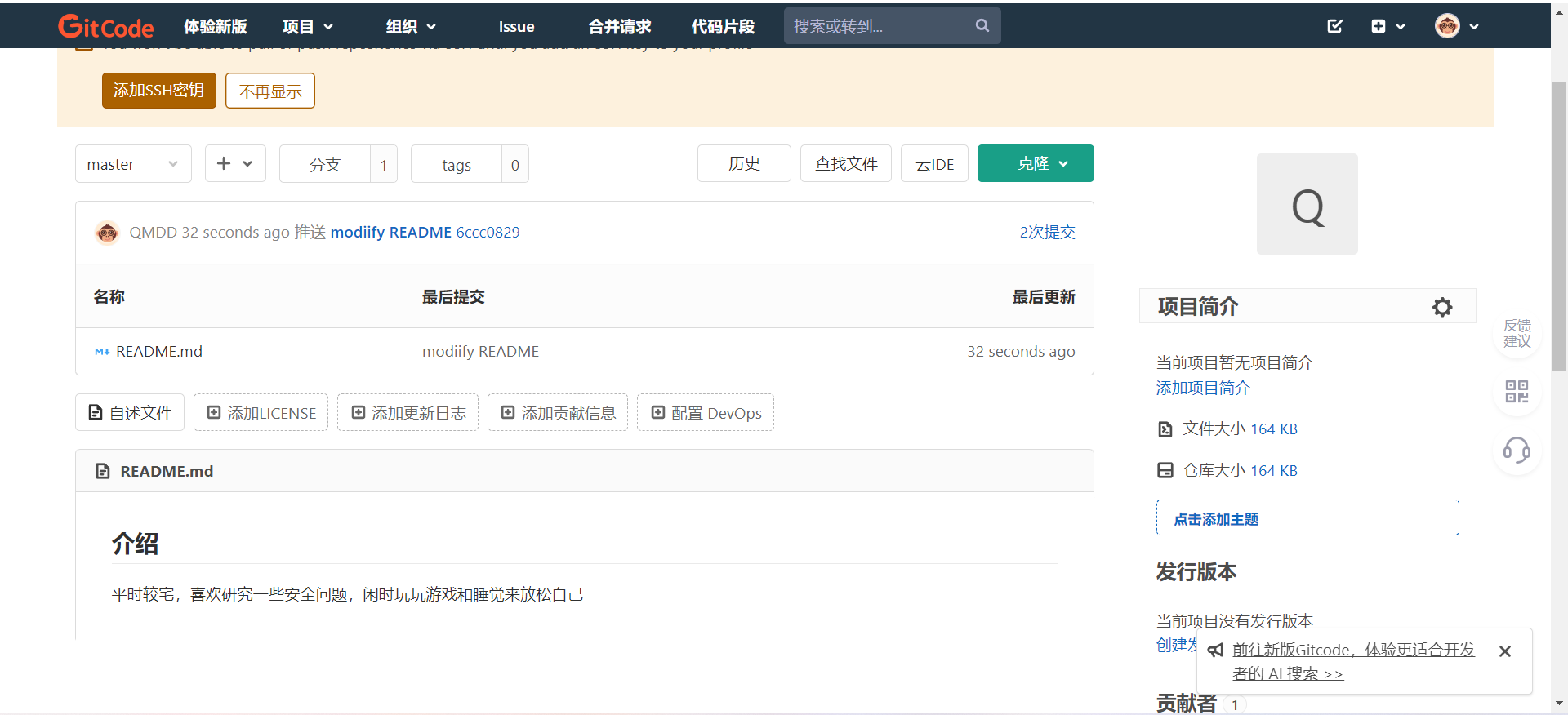Open 代码片段 in the navbar
Image resolution: width=1568 pixels, height=715 pixels.
723,26
